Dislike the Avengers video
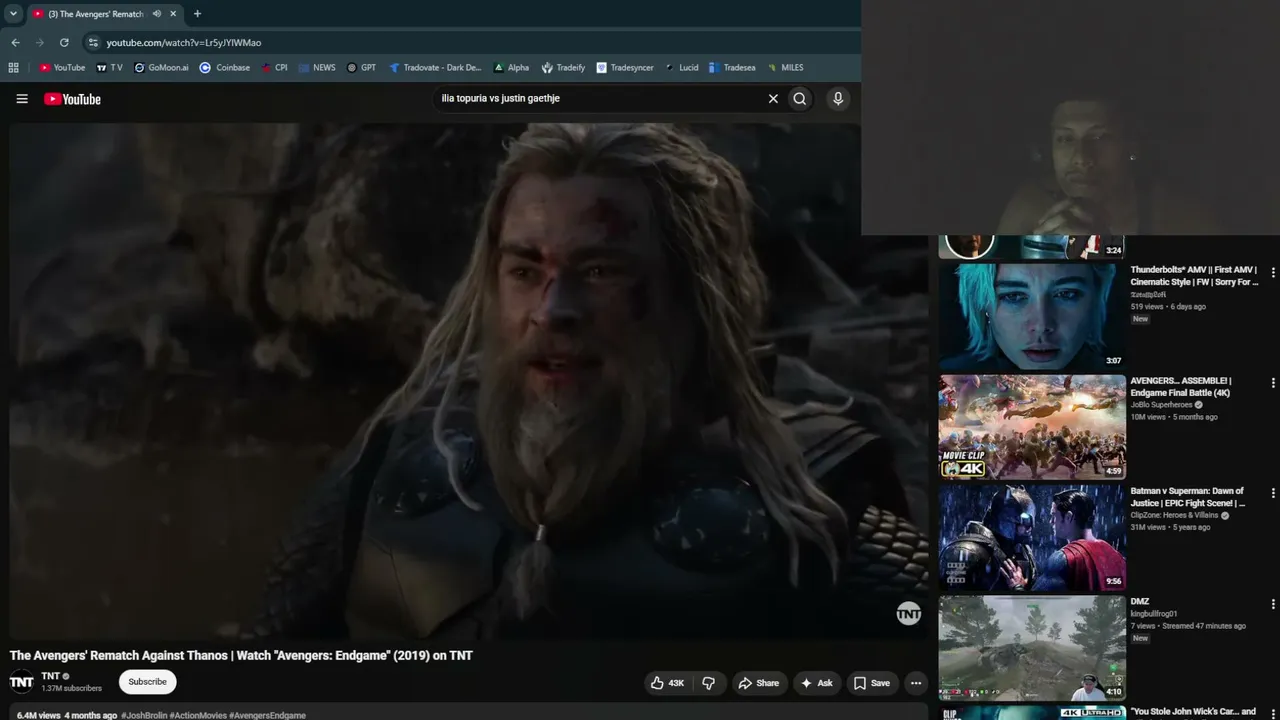 click(x=709, y=683)
